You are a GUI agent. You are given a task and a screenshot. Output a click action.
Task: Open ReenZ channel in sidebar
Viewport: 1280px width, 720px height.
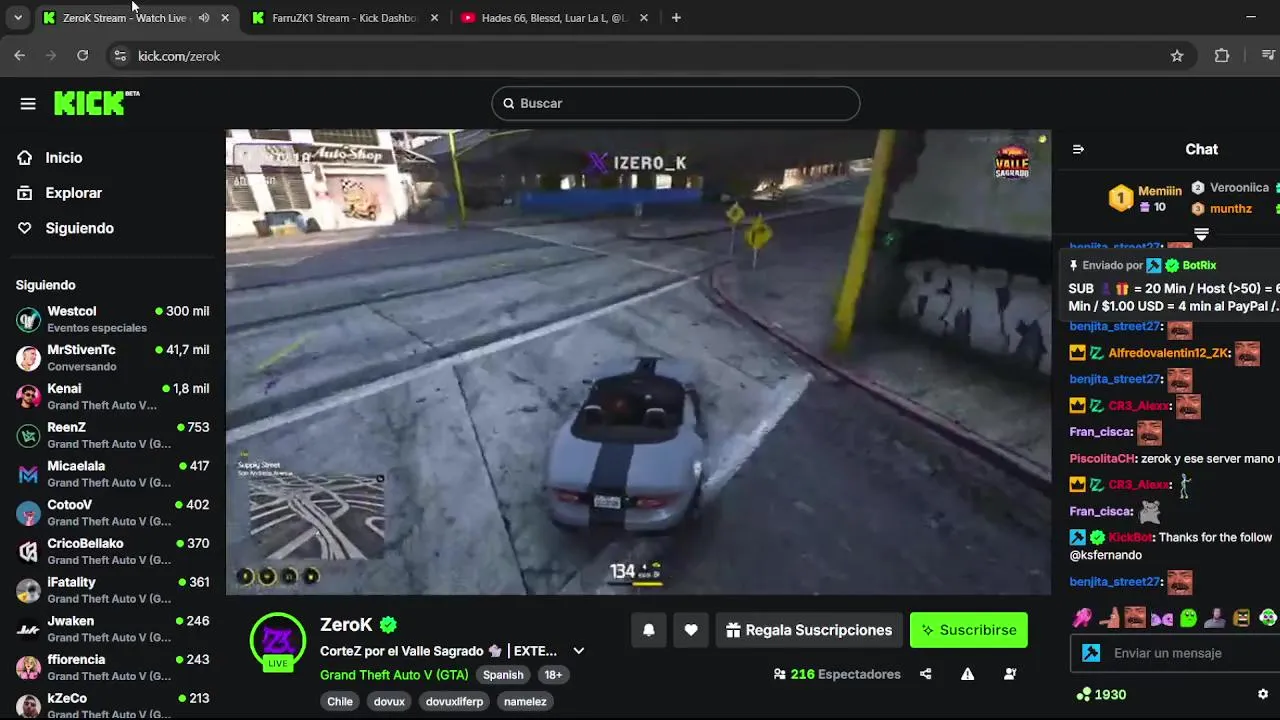click(113, 435)
